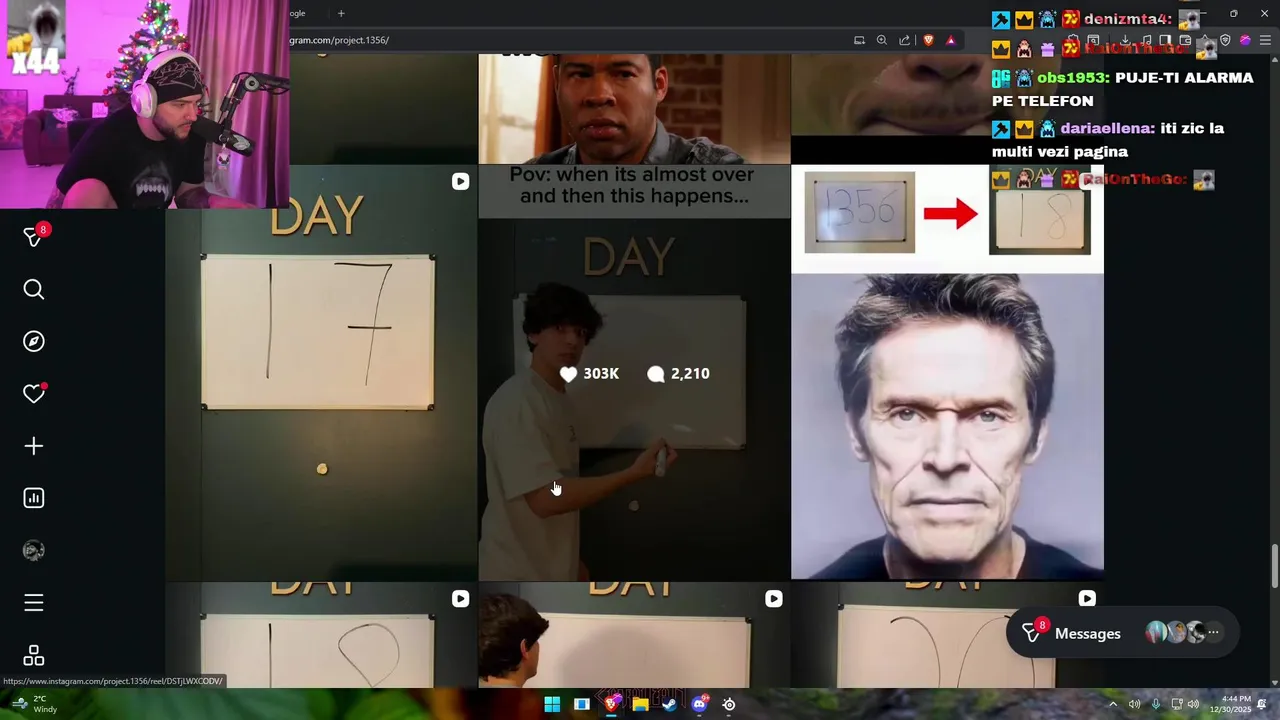Open Discord from taskbar
The width and height of the screenshot is (1280, 720).
[699, 704]
